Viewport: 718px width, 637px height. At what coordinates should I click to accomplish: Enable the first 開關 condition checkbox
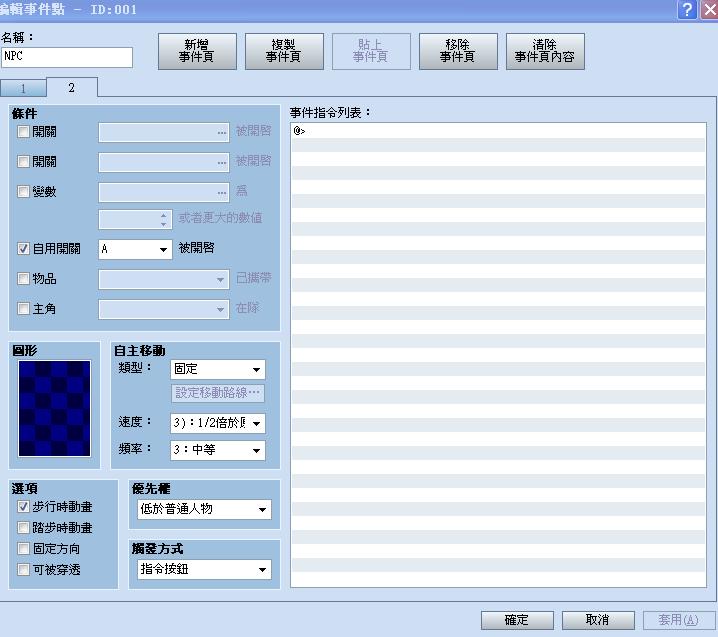(23, 132)
